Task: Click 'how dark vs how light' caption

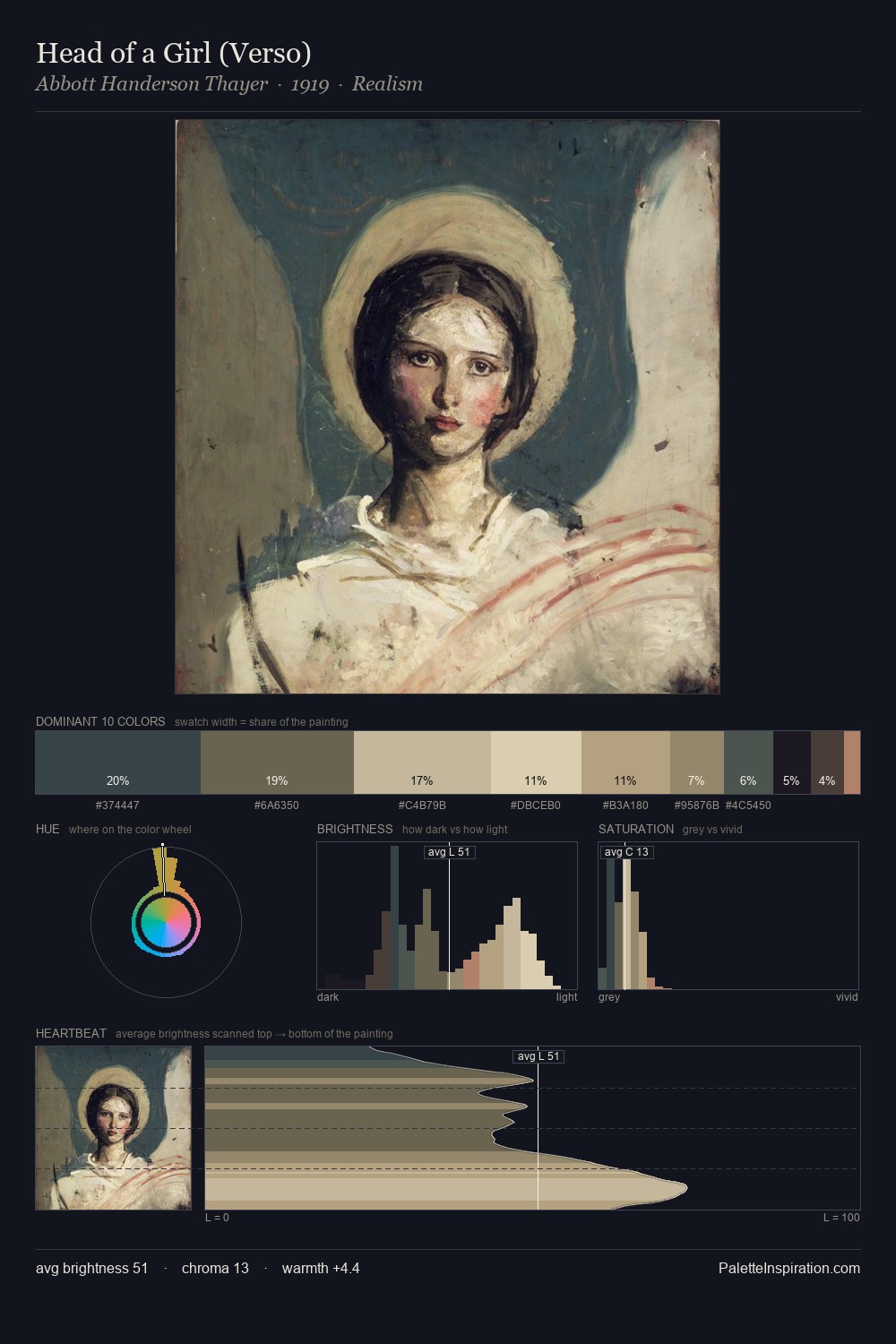Action: (x=455, y=830)
